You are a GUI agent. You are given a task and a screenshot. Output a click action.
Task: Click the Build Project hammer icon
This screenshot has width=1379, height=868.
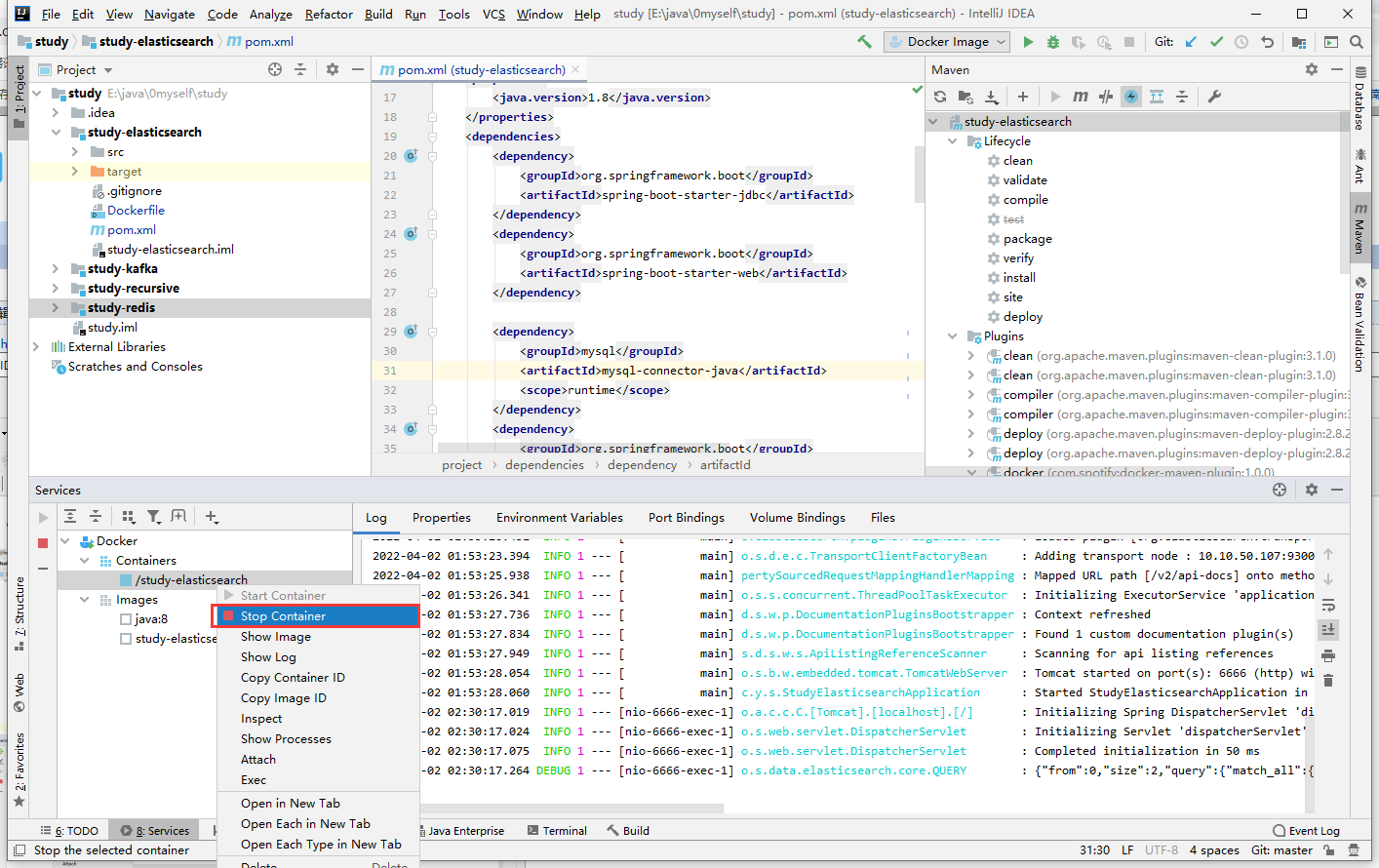point(864,42)
